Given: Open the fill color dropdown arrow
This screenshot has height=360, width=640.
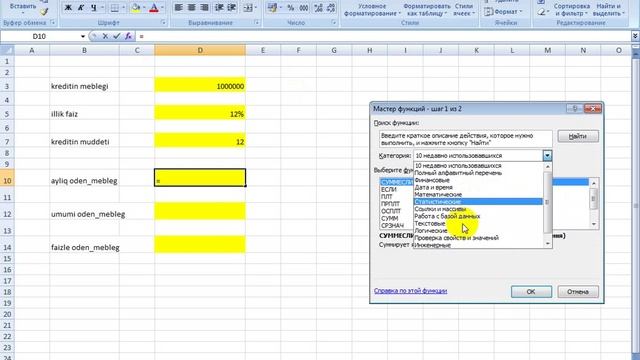Looking at the screenshot, I should click(144, 8).
